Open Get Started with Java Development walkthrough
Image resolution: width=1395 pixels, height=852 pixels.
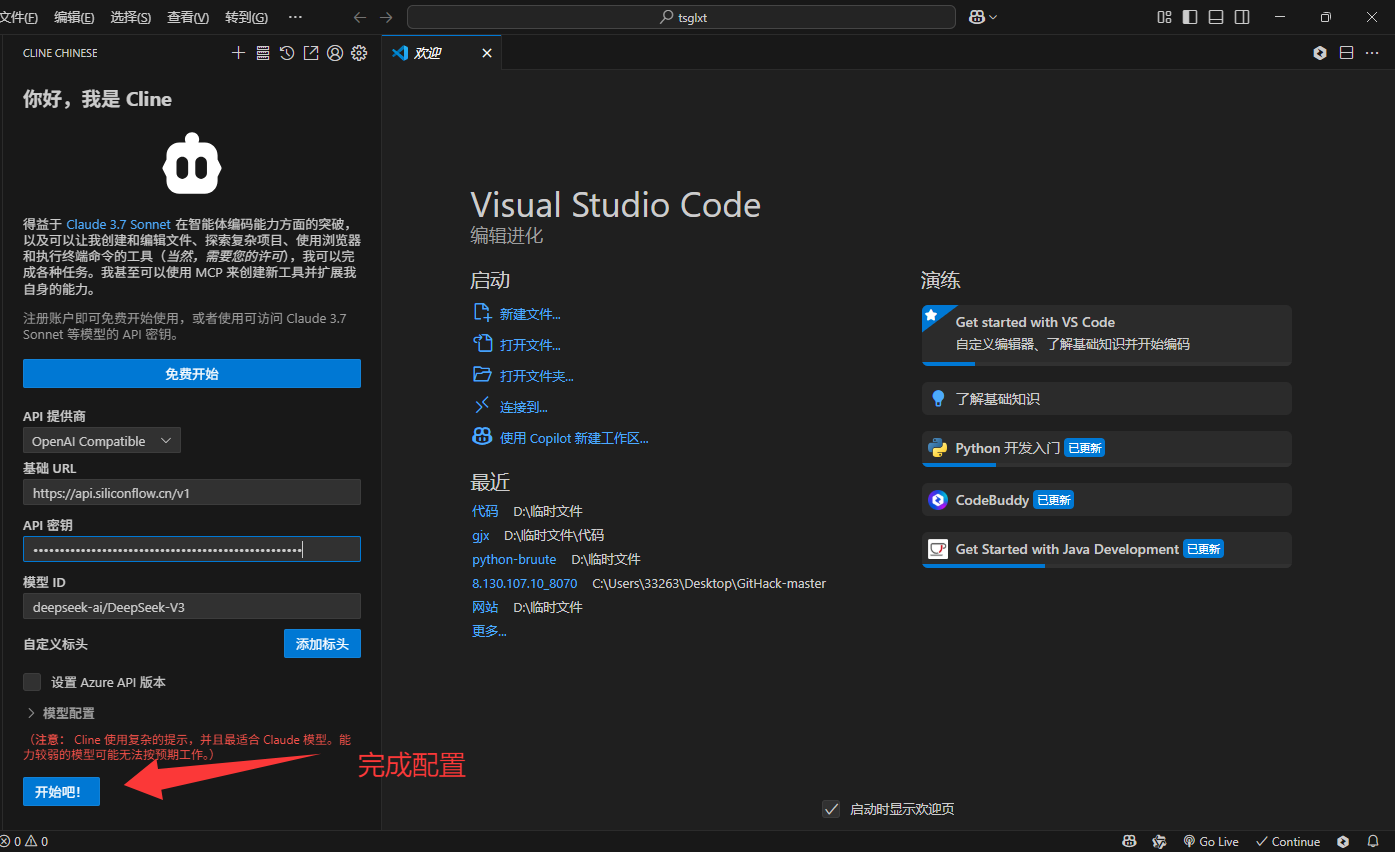tap(1106, 549)
